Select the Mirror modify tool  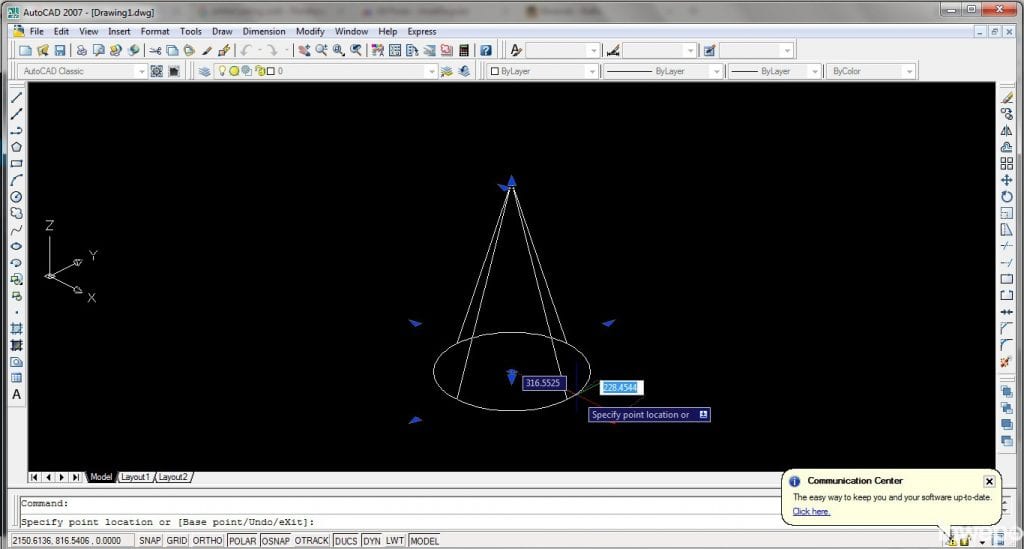click(x=1006, y=131)
